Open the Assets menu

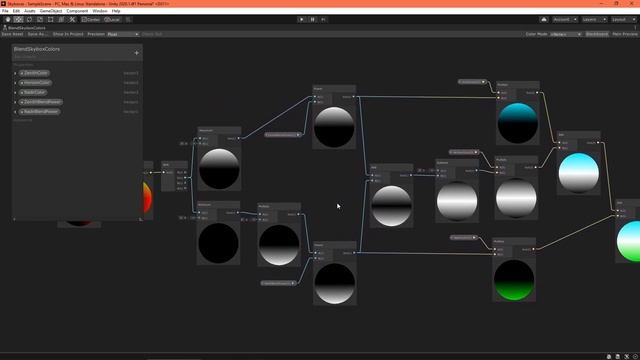click(x=29, y=11)
